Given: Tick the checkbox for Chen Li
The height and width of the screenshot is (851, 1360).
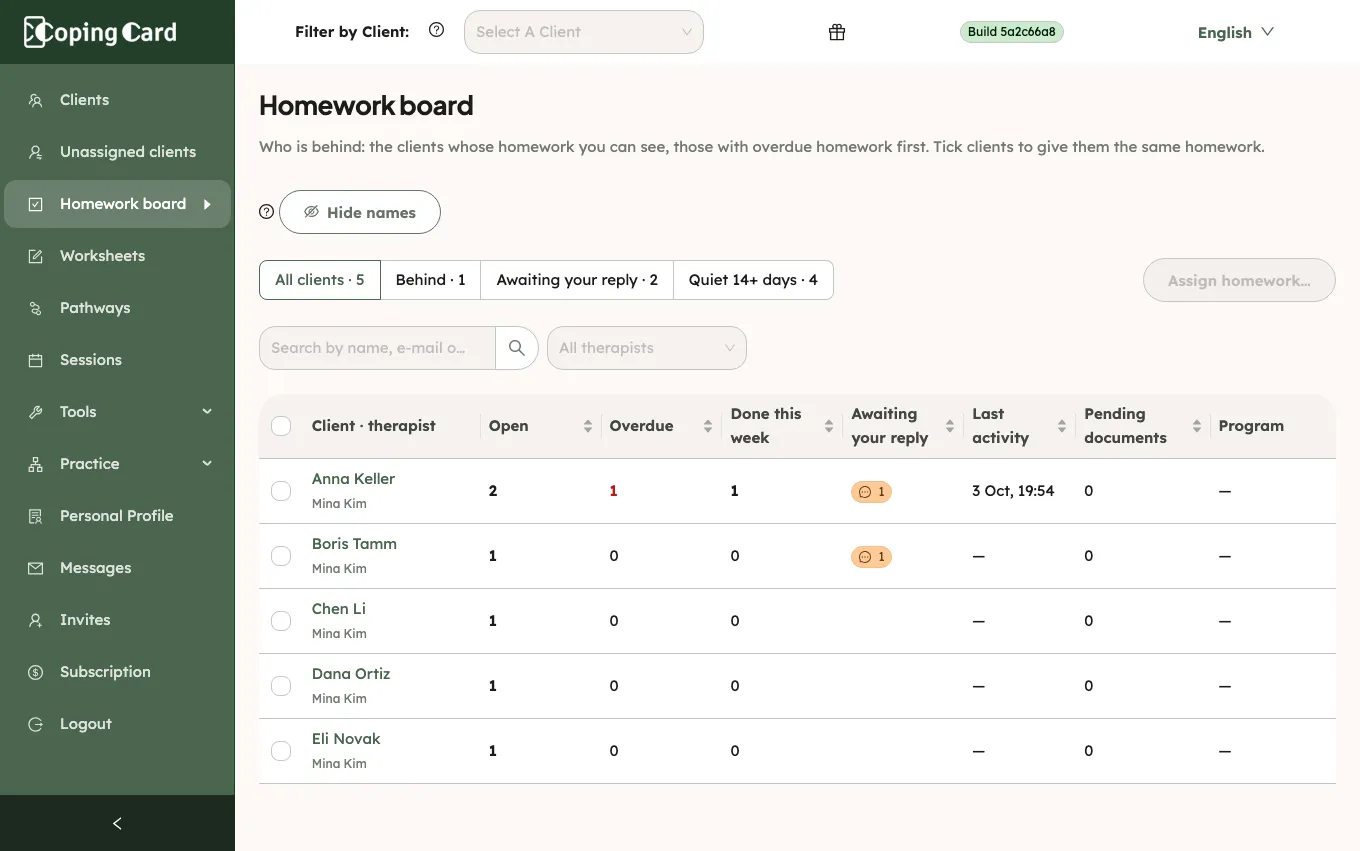Looking at the screenshot, I should click(x=281, y=621).
